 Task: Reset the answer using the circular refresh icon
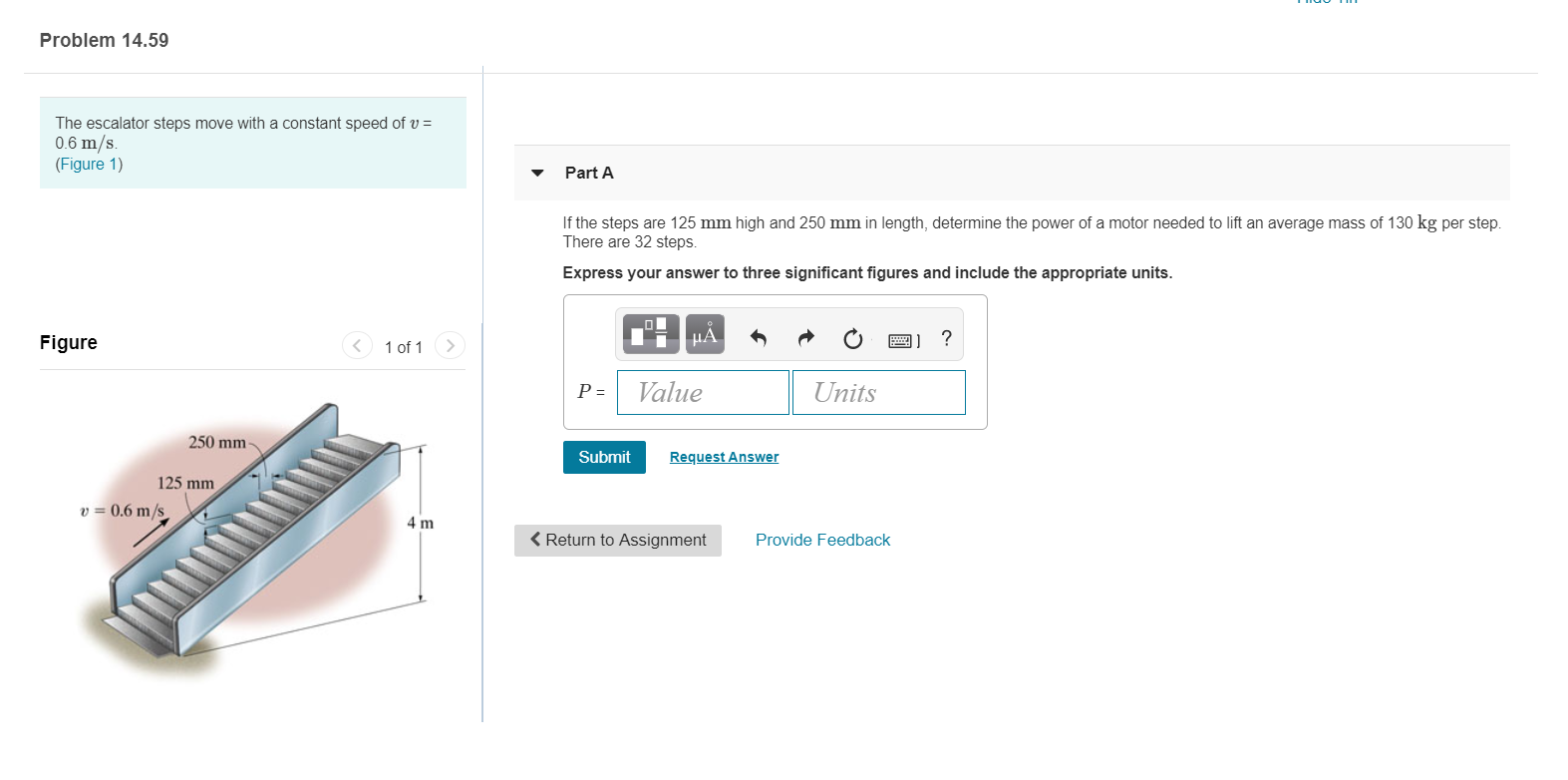852,338
